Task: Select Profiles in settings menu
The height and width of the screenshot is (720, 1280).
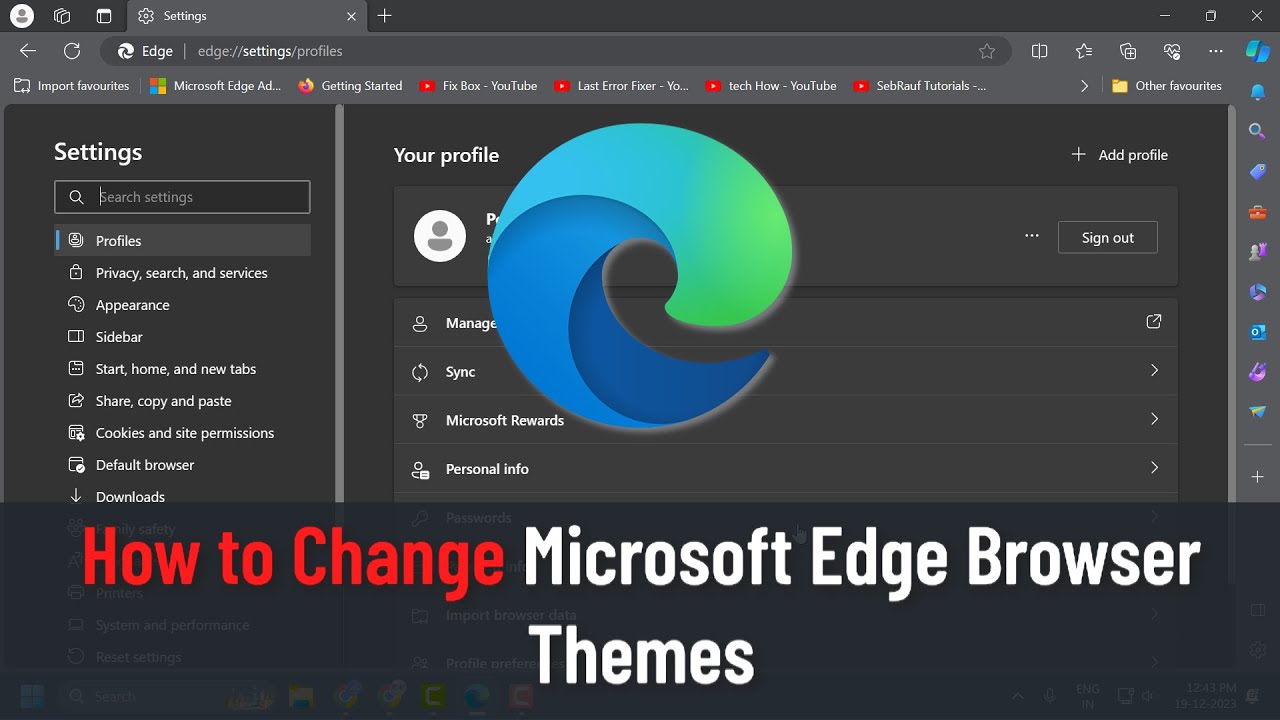Action: (x=182, y=241)
